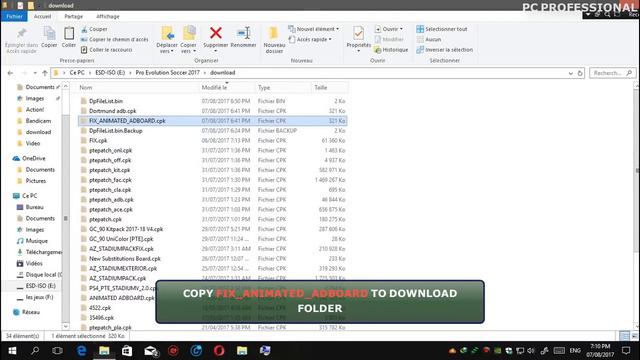
Task: Select AZ_STADIUMEXTERIOR.cpk file
Action: tap(123, 269)
